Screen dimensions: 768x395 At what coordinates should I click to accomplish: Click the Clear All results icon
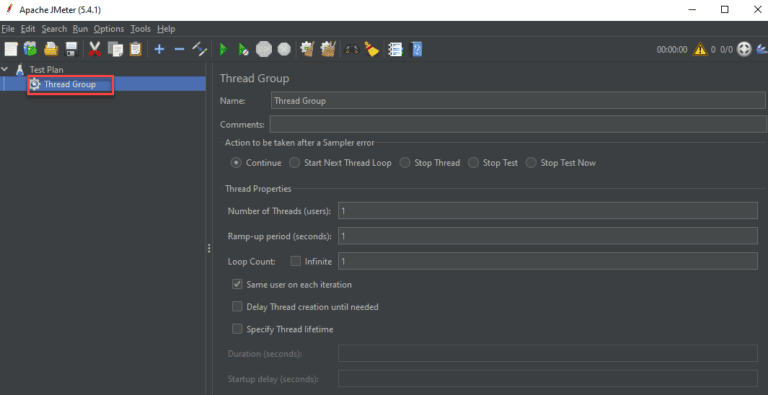tap(328, 49)
